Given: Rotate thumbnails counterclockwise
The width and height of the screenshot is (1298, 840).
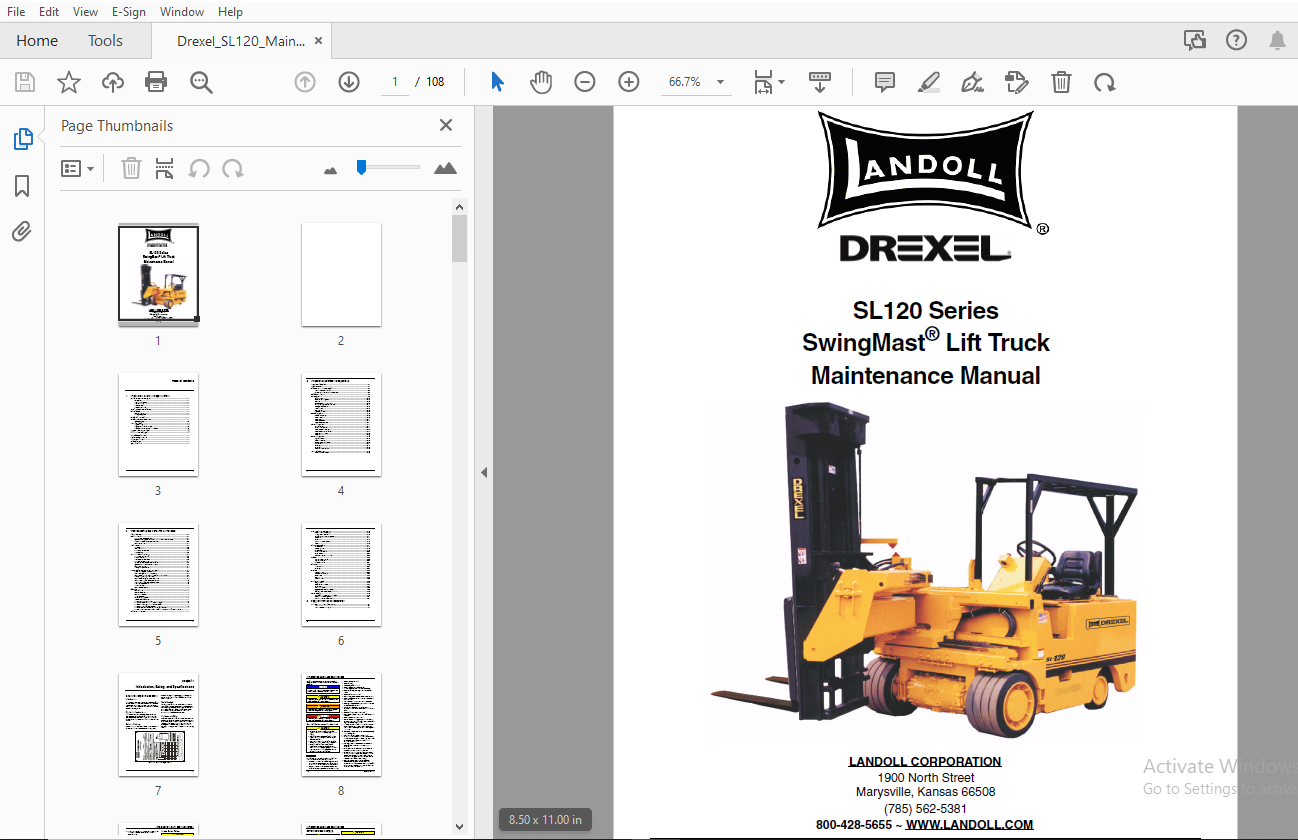Looking at the screenshot, I should tap(199, 168).
